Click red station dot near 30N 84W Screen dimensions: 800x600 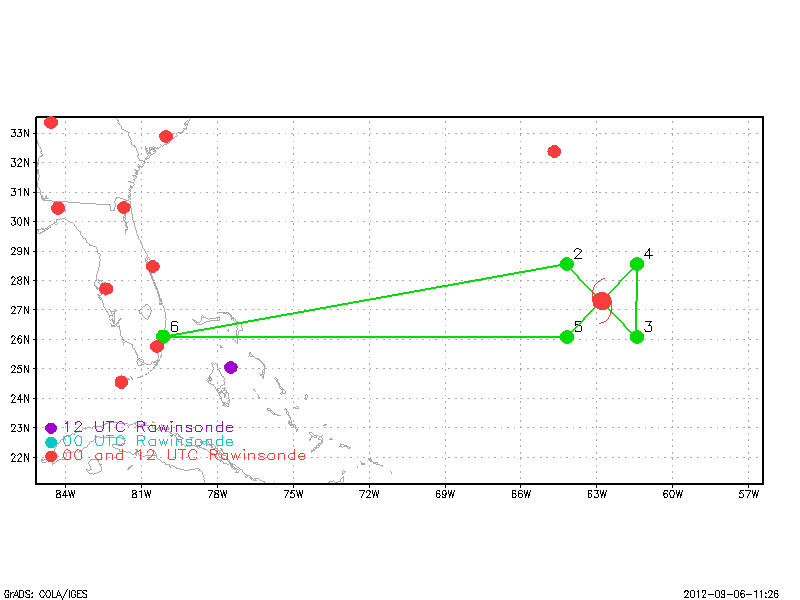pyautogui.click(x=58, y=208)
